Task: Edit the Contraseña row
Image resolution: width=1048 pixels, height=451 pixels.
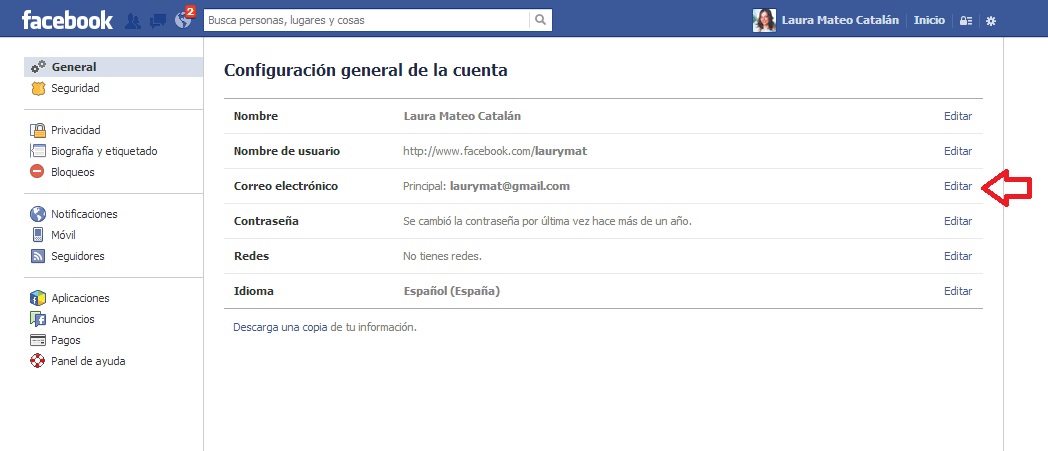Action: [x=957, y=221]
